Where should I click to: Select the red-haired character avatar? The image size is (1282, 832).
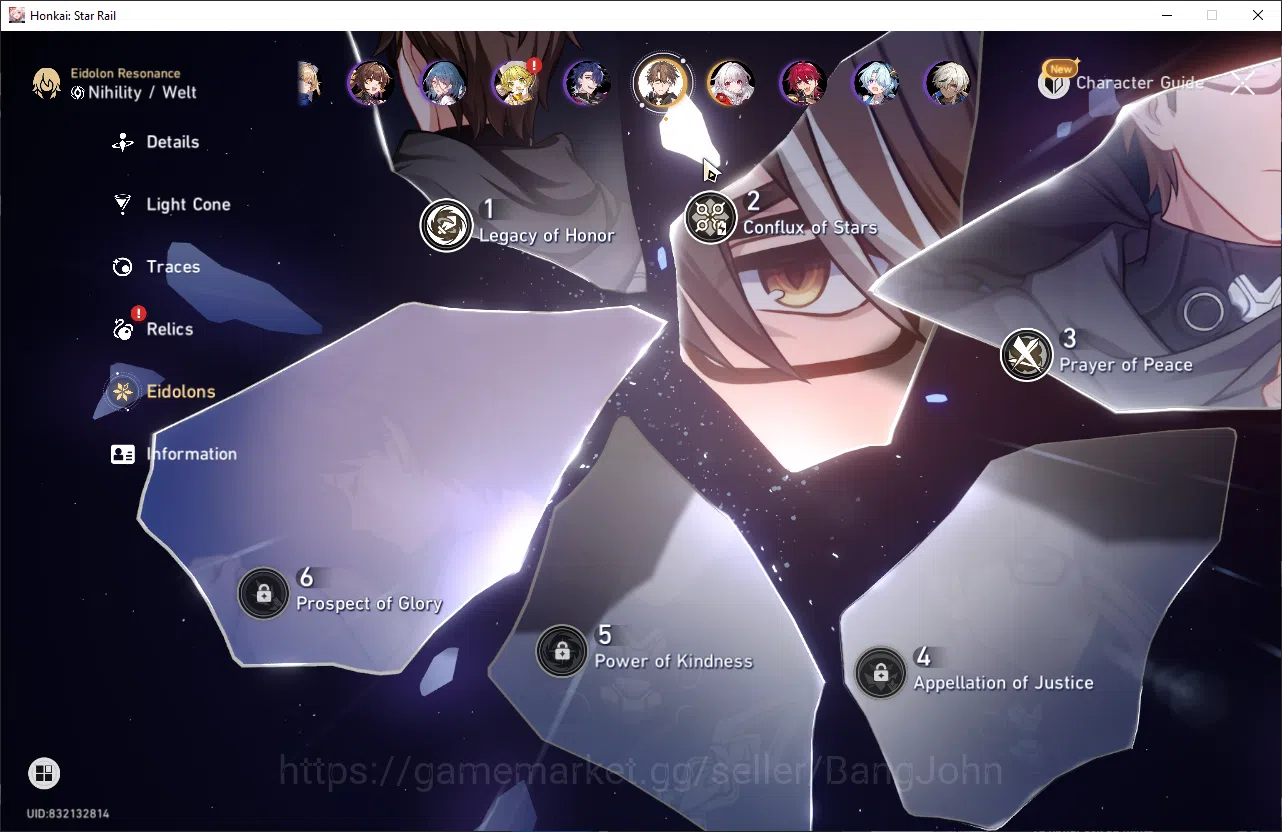click(x=803, y=83)
